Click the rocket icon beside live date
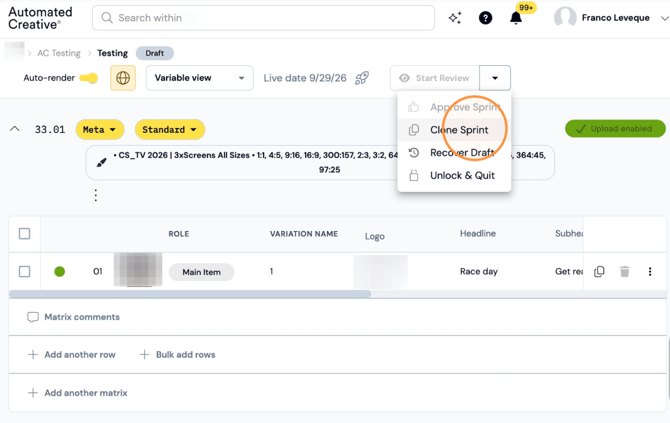670x423 pixels. point(362,78)
